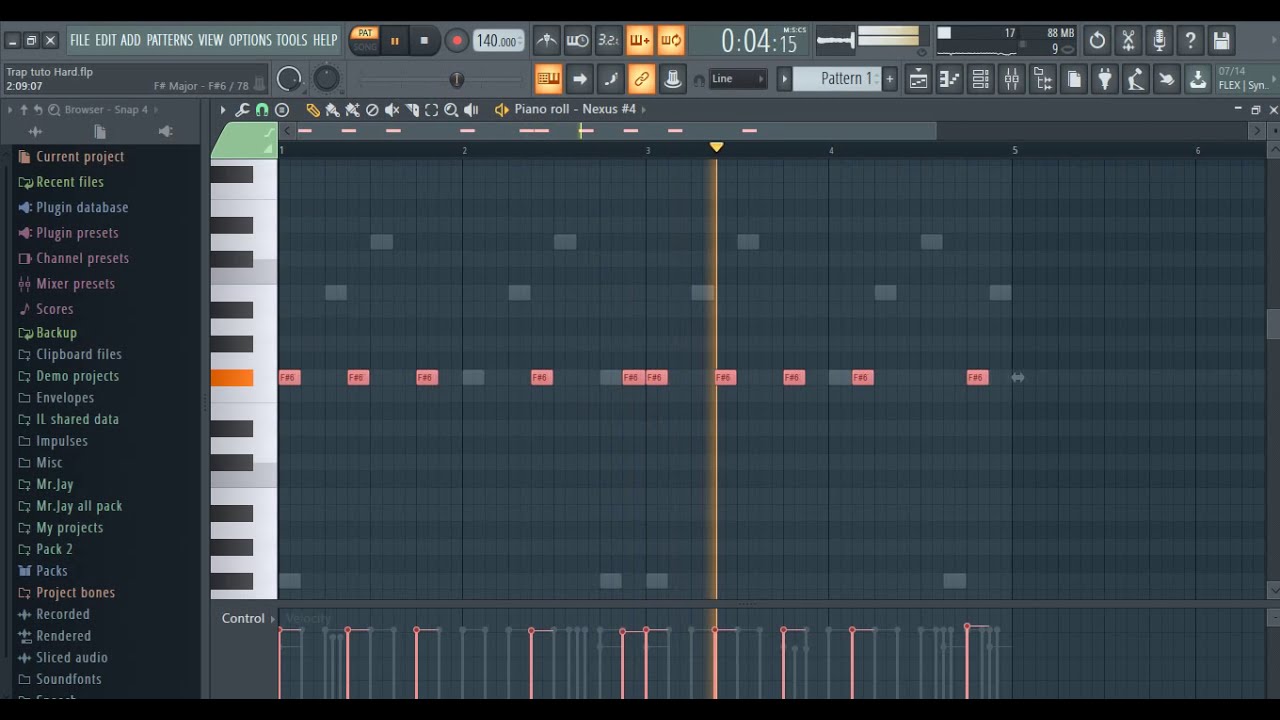Open the FILE menu
The height and width of the screenshot is (720, 1280).
[79, 40]
